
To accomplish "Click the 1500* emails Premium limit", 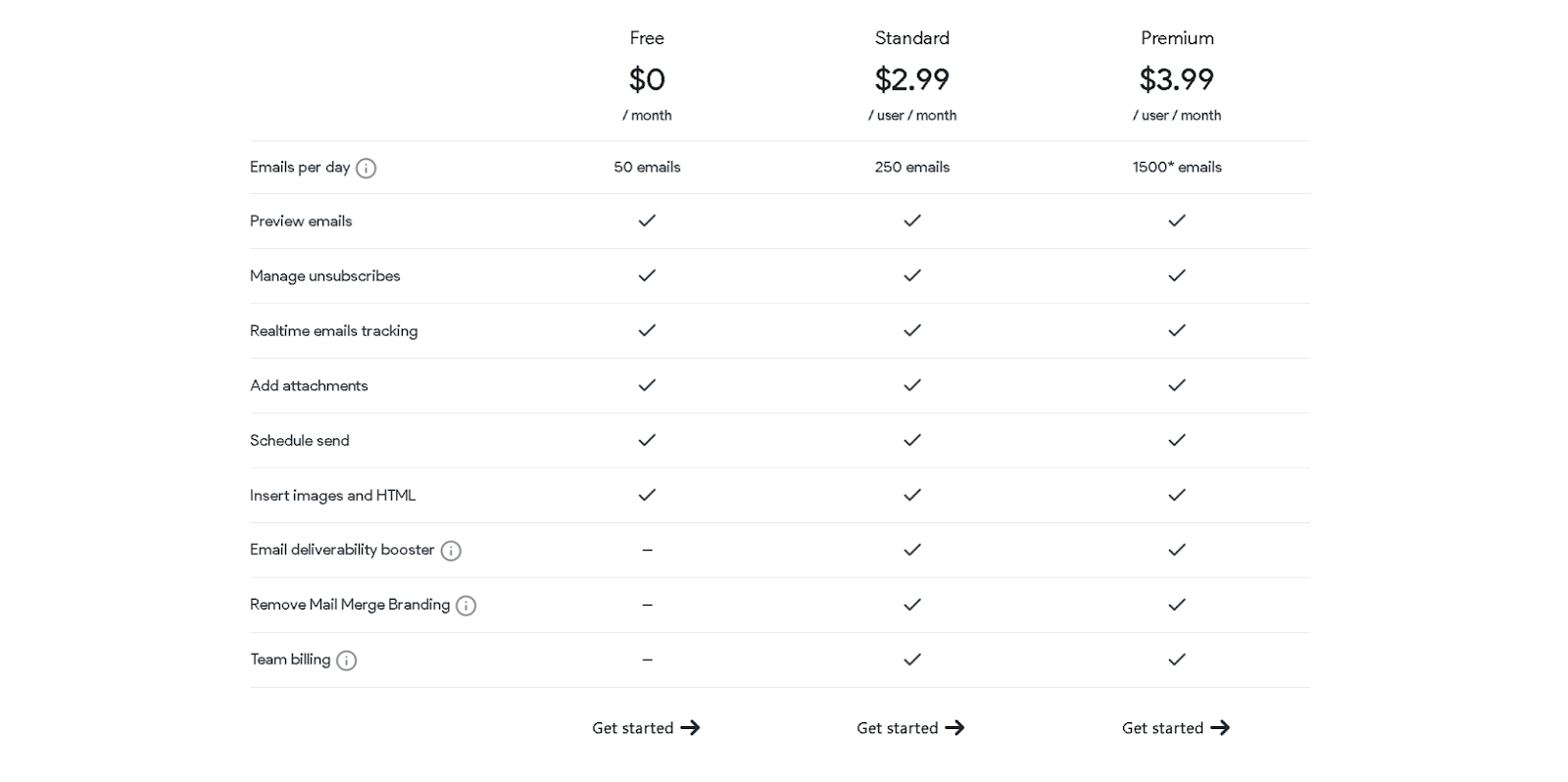I will [x=1177, y=168].
